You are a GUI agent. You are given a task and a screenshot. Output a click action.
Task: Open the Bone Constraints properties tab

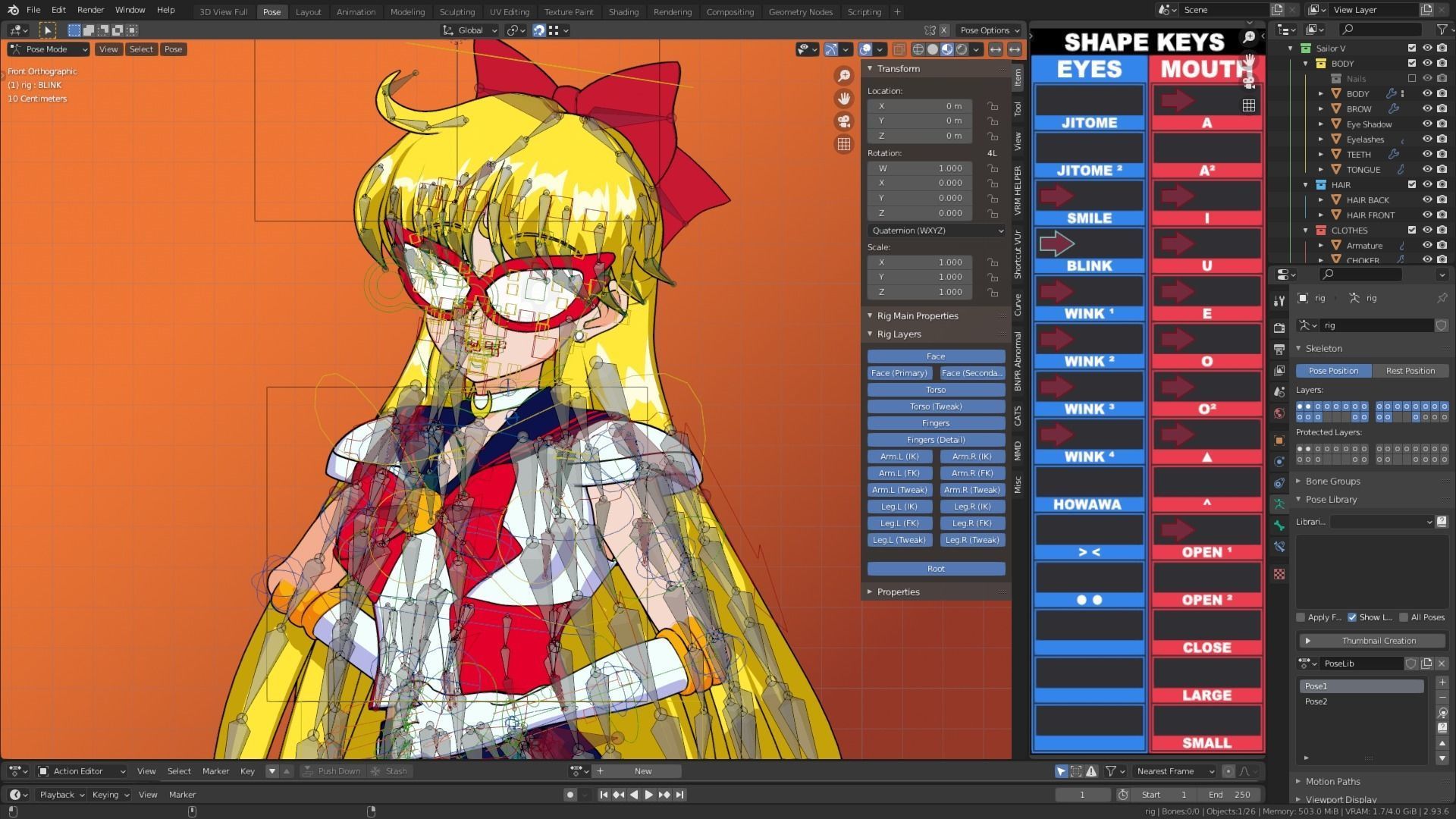pyautogui.click(x=1279, y=546)
